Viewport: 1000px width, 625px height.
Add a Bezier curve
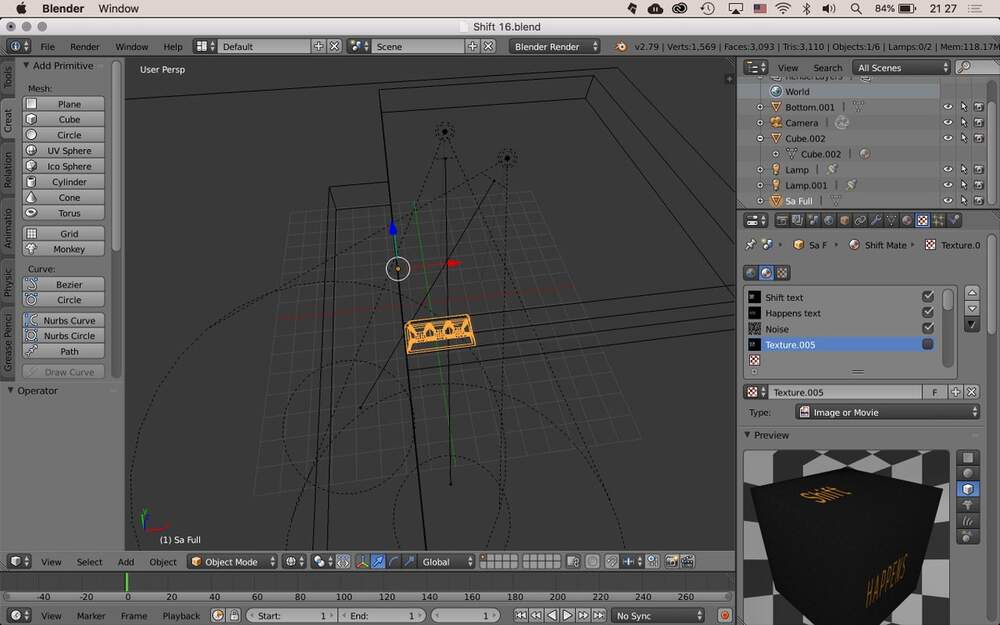click(63, 284)
